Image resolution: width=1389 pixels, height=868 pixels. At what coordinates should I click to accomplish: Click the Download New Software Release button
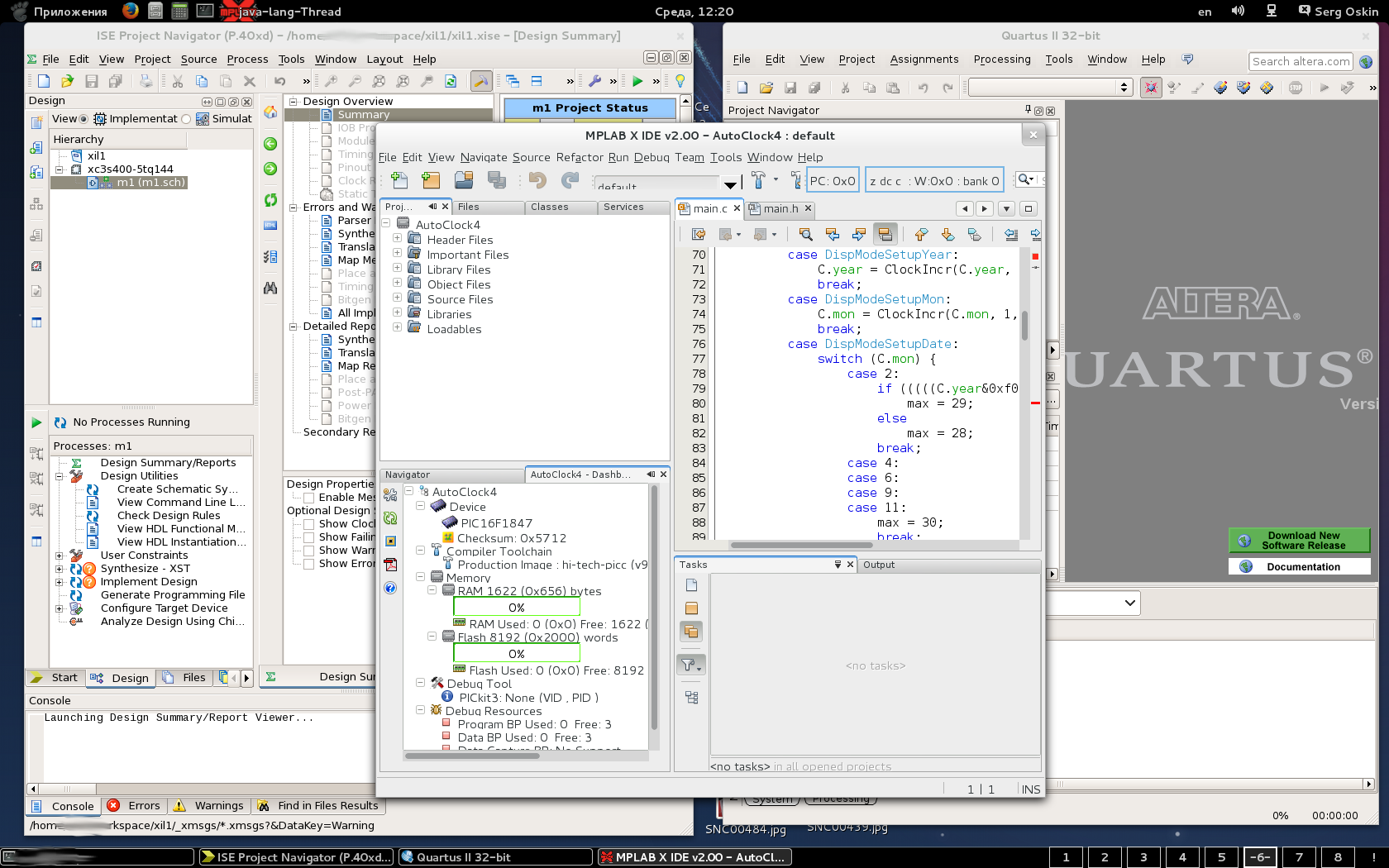(x=1299, y=540)
